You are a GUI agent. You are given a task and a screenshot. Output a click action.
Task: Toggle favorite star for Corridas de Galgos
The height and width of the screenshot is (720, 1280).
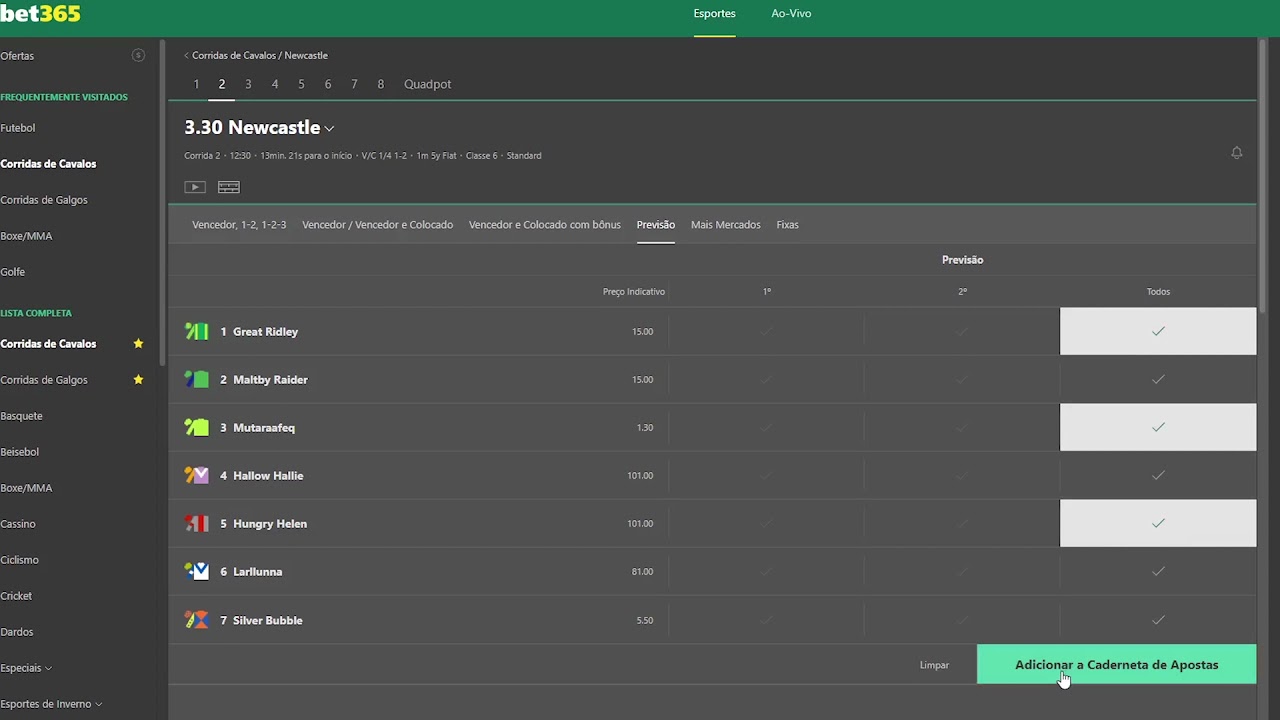(x=138, y=380)
